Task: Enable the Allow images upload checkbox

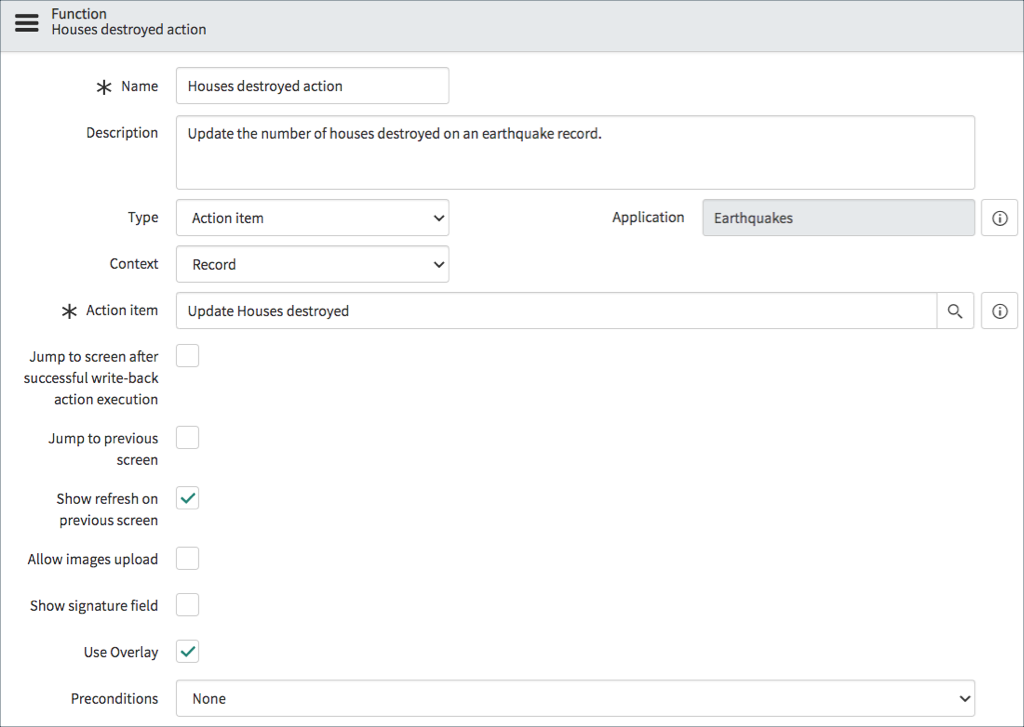Action: click(x=187, y=559)
